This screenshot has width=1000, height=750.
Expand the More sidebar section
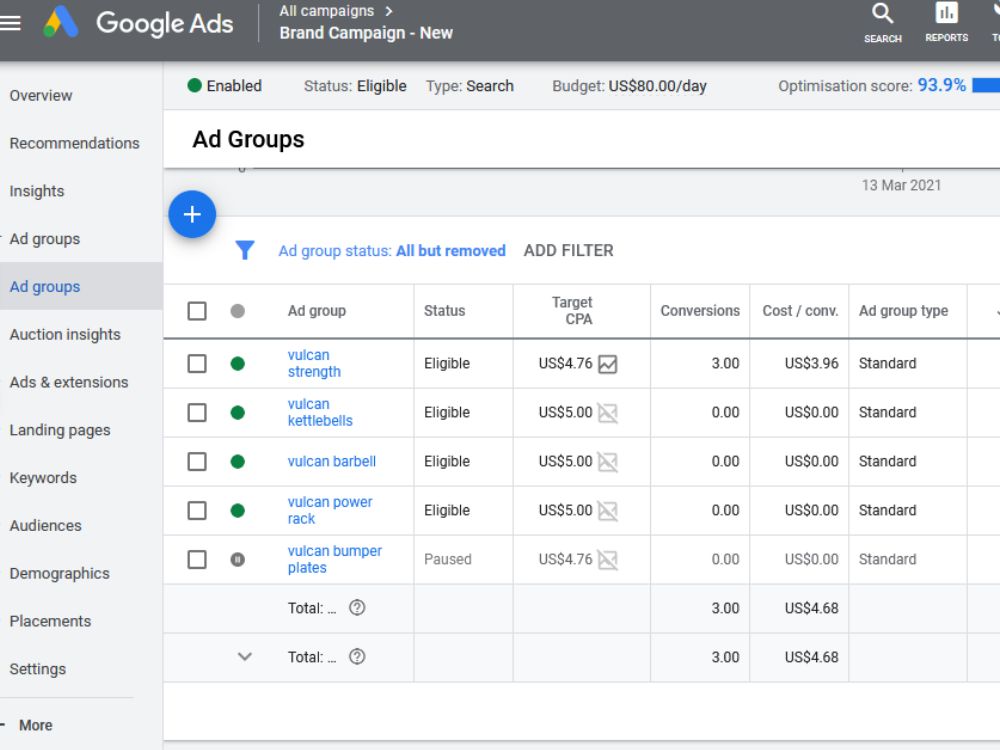pos(3,724)
